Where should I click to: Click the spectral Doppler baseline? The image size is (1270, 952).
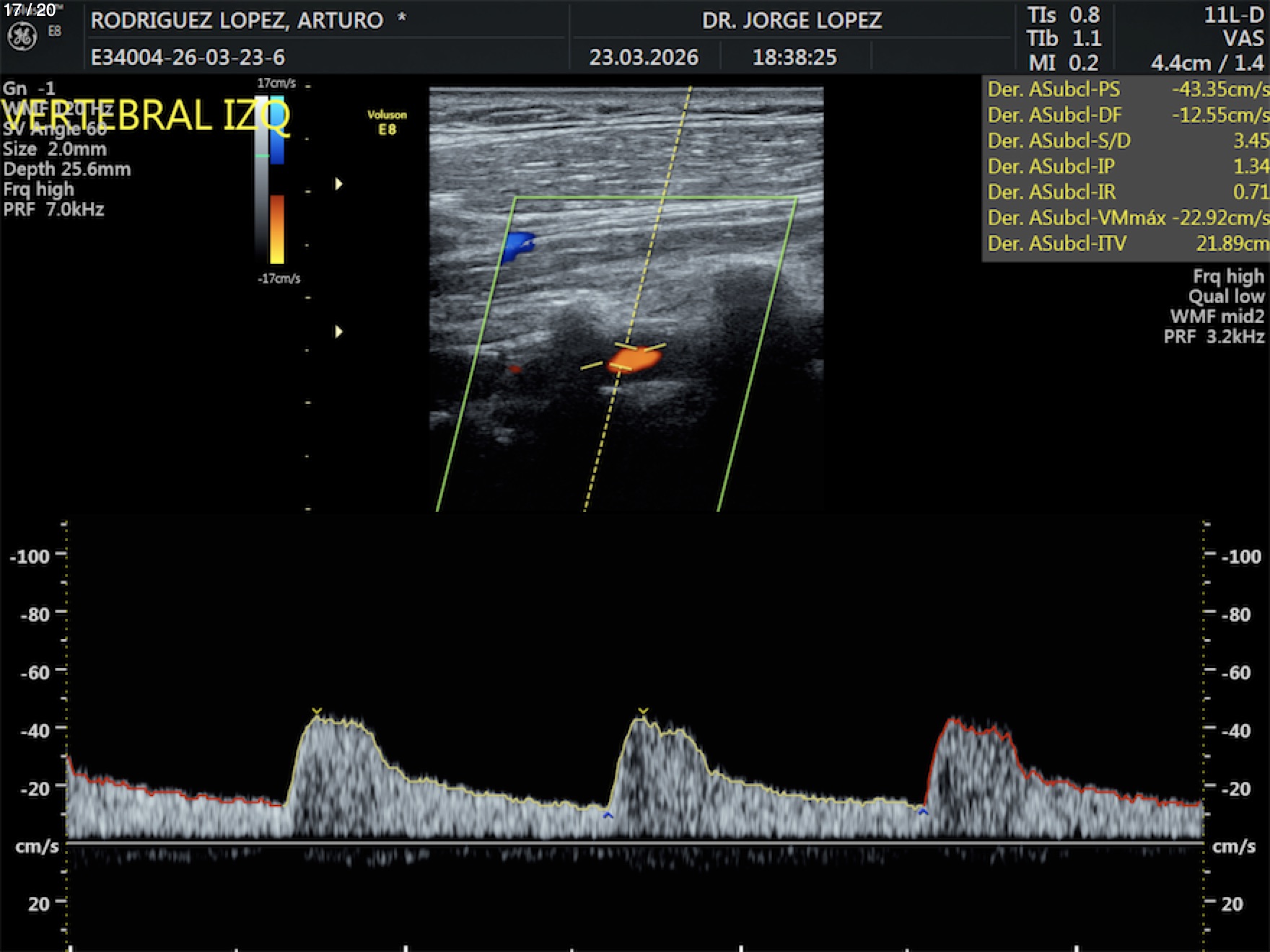pyautogui.click(x=635, y=842)
